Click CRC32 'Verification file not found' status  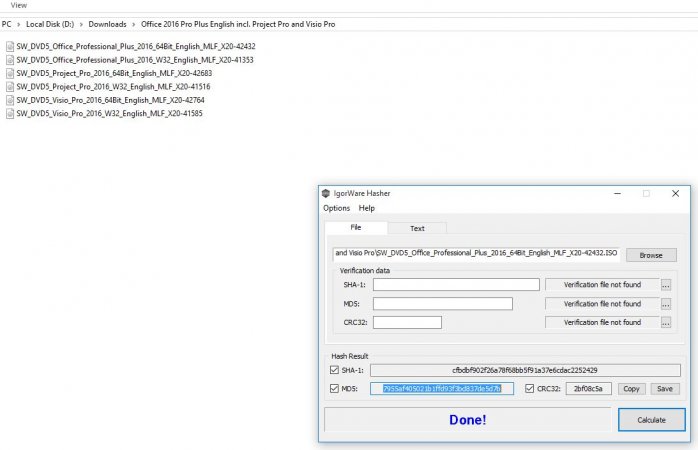(x=602, y=323)
